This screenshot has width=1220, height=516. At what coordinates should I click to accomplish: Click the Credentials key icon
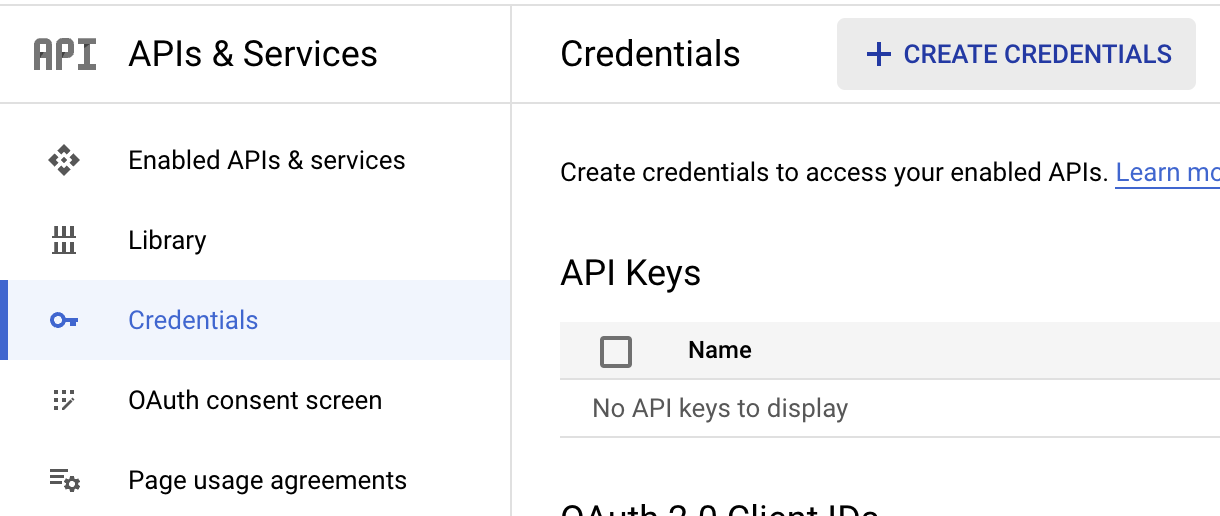tap(64, 320)
